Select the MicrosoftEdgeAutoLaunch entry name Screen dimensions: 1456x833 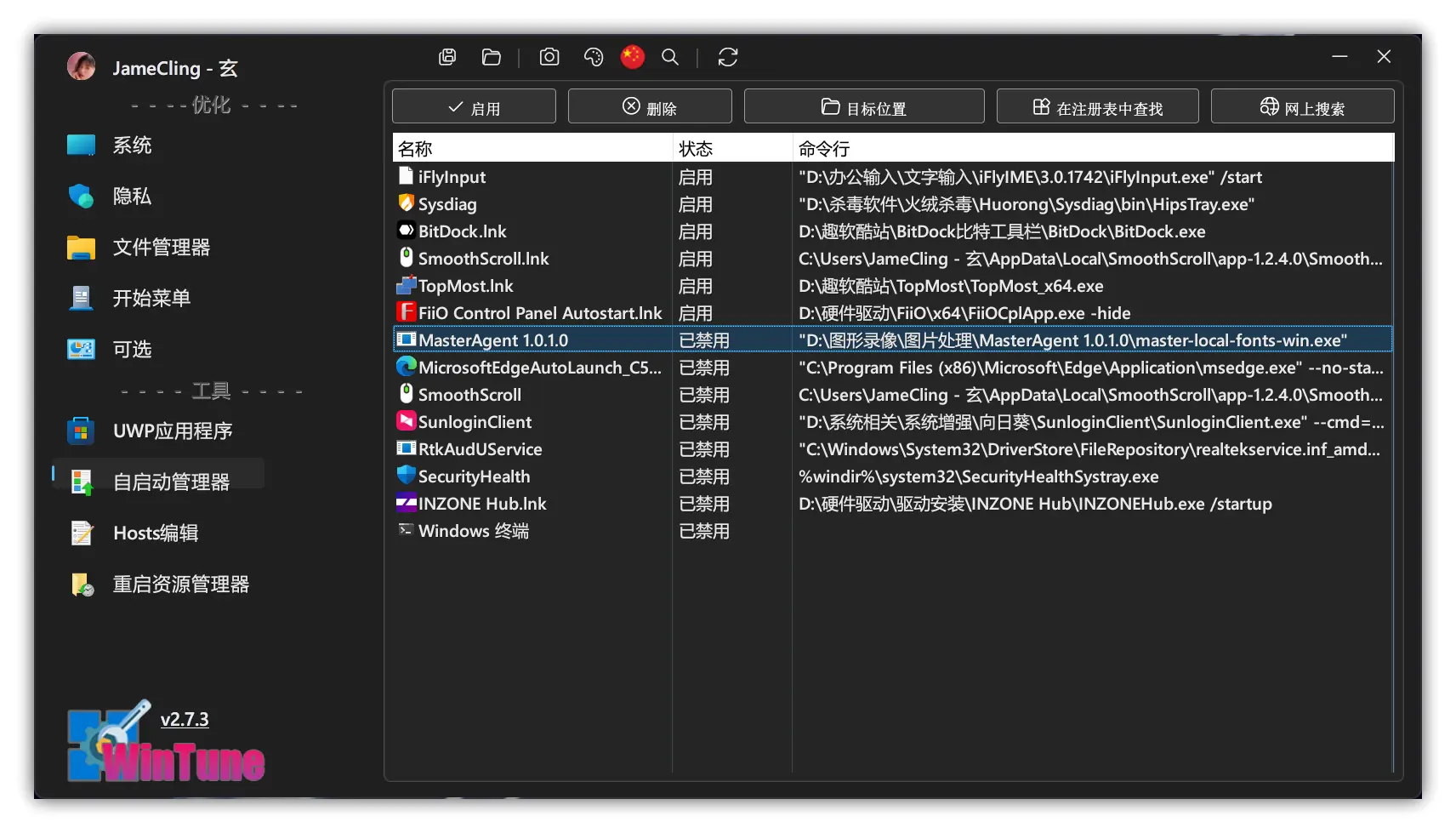pyautogui.click(x=539, y=368)
